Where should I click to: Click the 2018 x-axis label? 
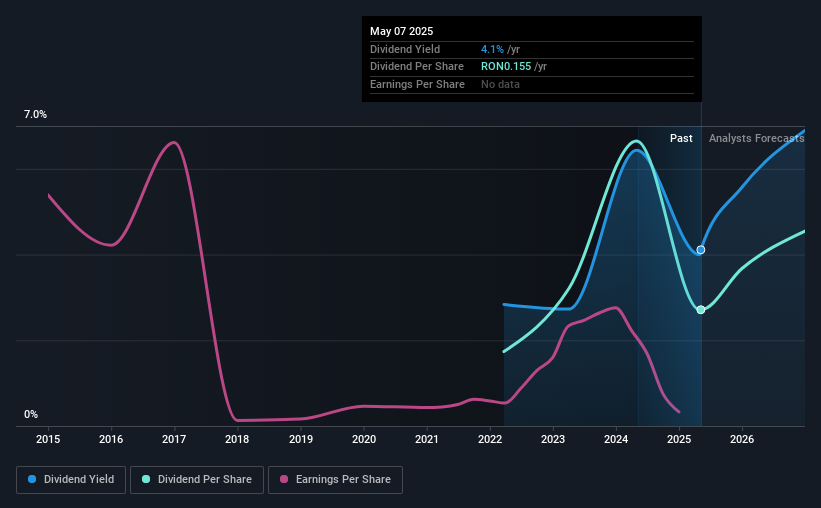[237, 439]
